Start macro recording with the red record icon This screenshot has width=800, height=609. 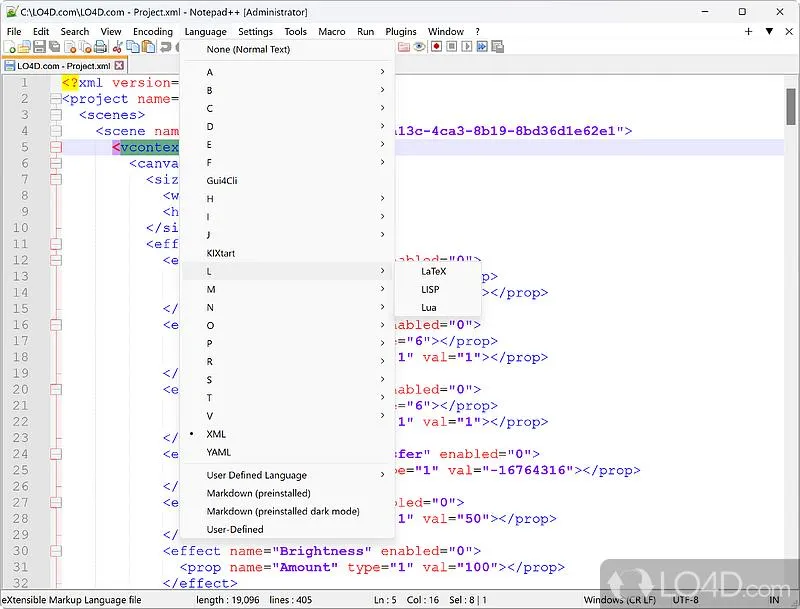pyautogui.click(x=436, y=47)
